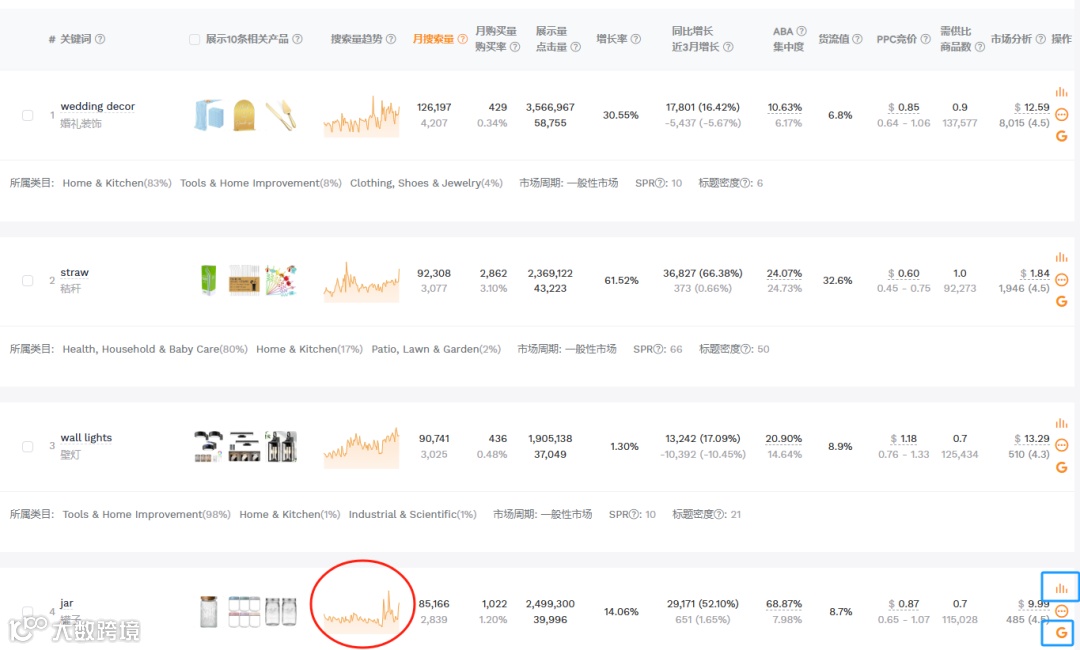This screenshot has height=650, width=1080.
Task: Click gold arch wedding decor thumbnail
Action: coord(245,115)
